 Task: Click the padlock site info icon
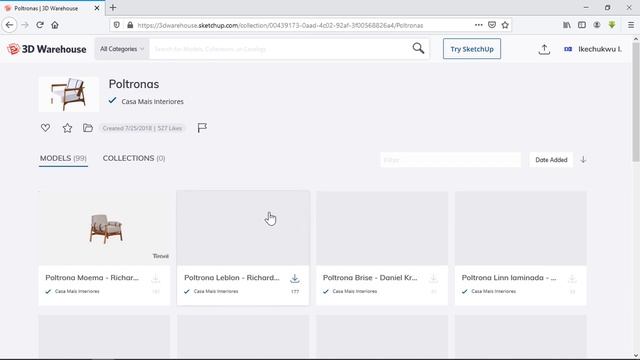[x=130, y=25]
